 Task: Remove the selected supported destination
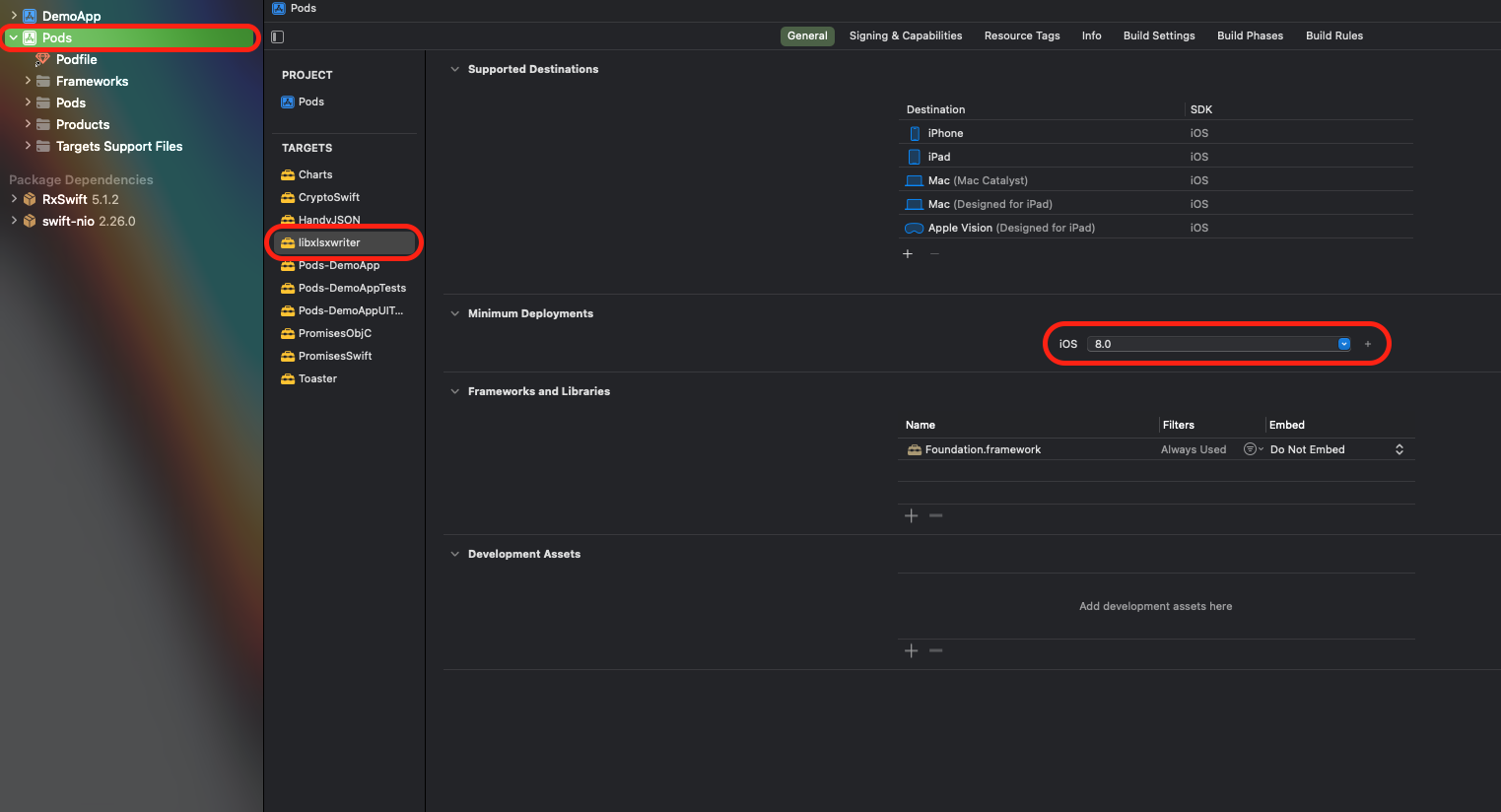934,254
